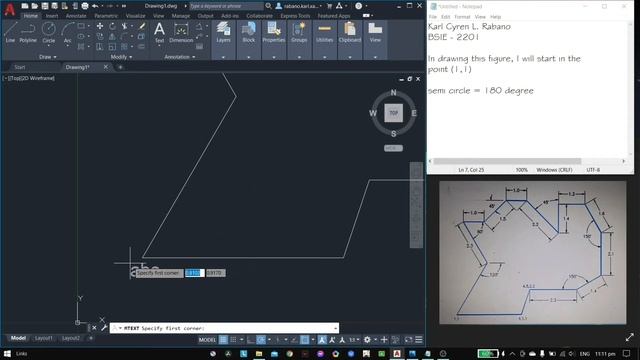This screenshot has width=640, height=360.
Task: Switch to the Layout1 tab
Action: click(x=44, y=338)
